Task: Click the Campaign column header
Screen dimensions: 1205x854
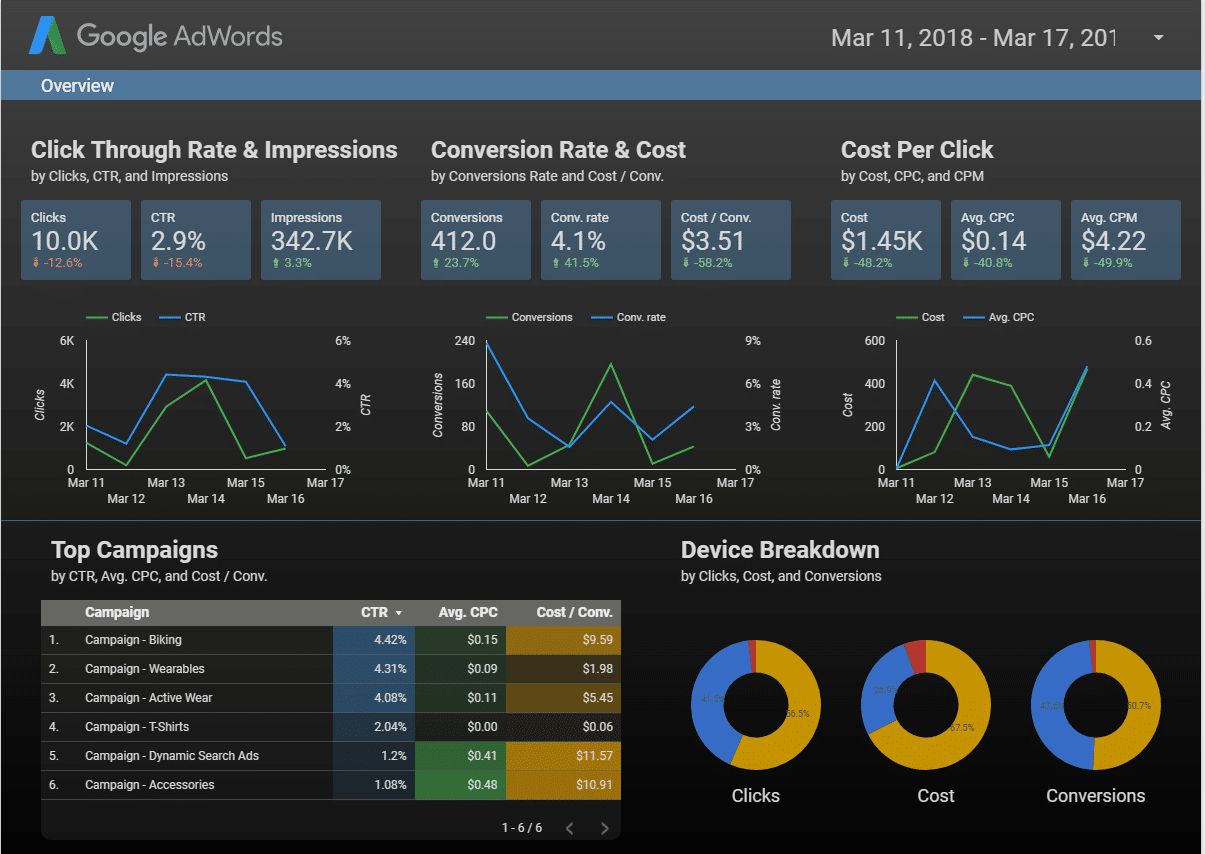Action: tap(117, 612)
